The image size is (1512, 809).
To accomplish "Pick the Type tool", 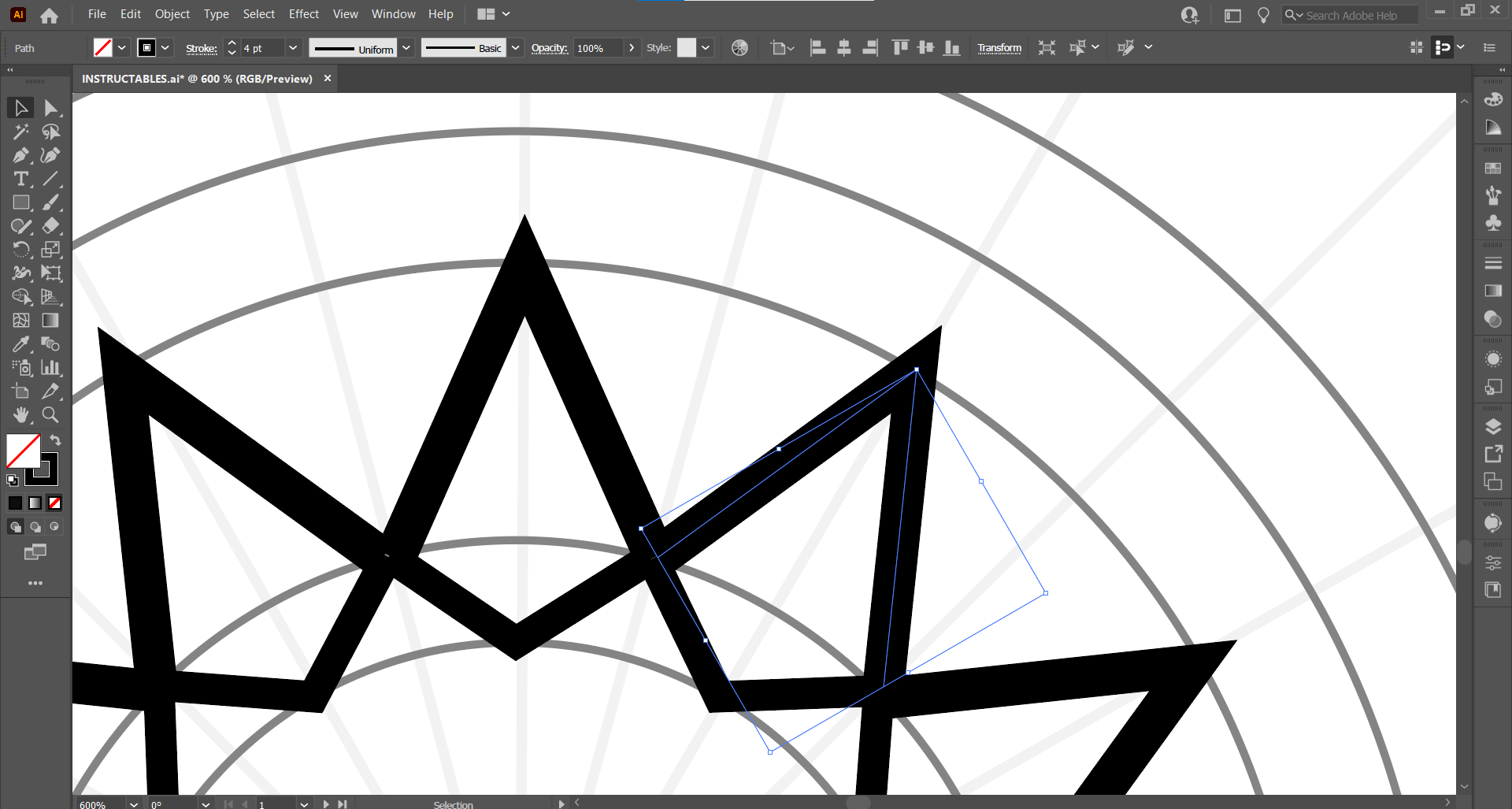I will tap(20, 179).
